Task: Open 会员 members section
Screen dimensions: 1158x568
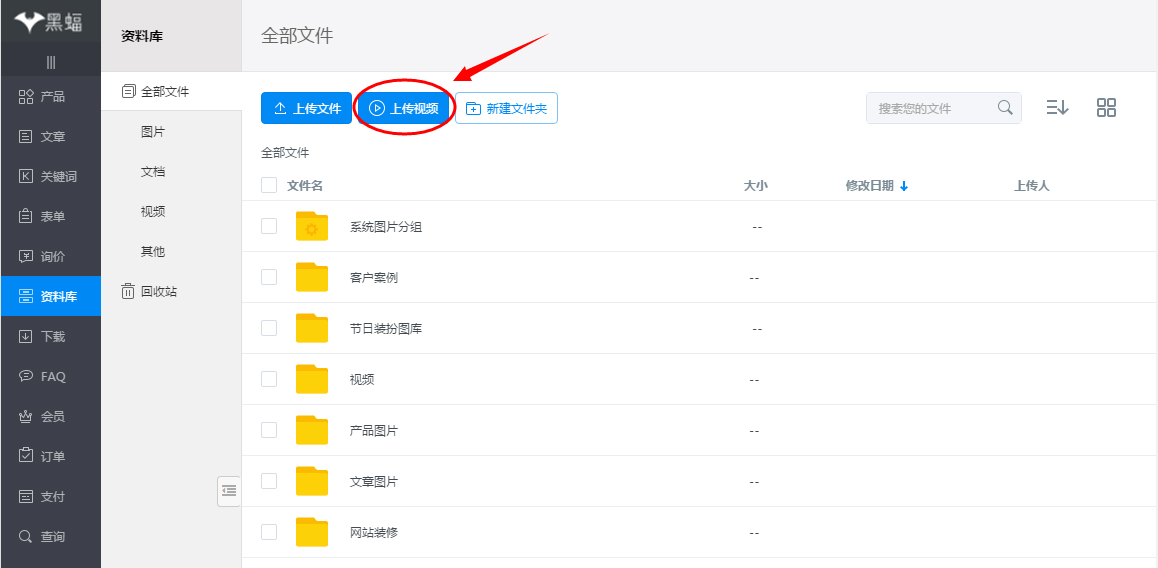Action: point(50,417)
